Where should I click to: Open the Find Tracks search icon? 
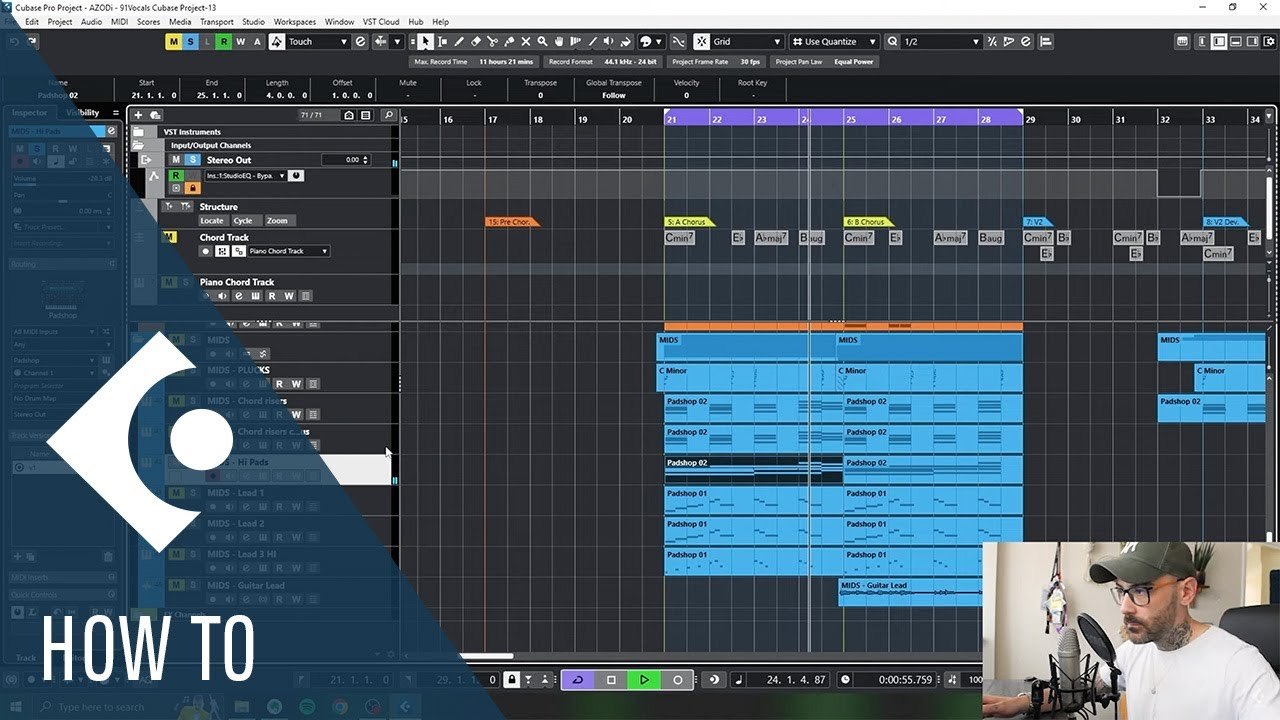[x=389, y=115]
